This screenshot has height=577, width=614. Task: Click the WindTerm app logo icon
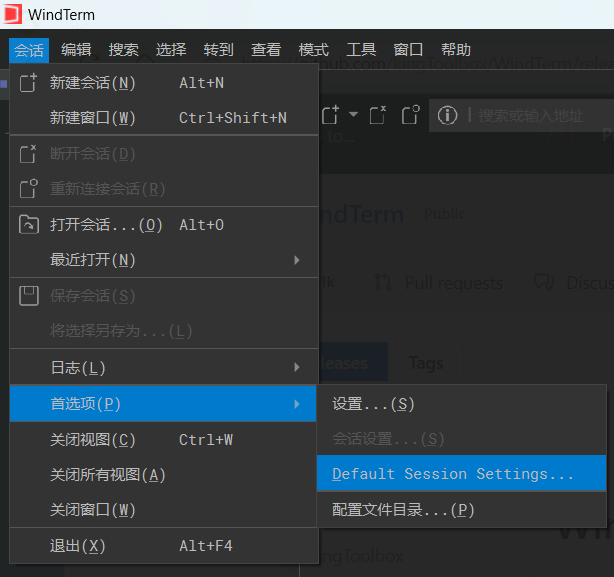(13, 14)
